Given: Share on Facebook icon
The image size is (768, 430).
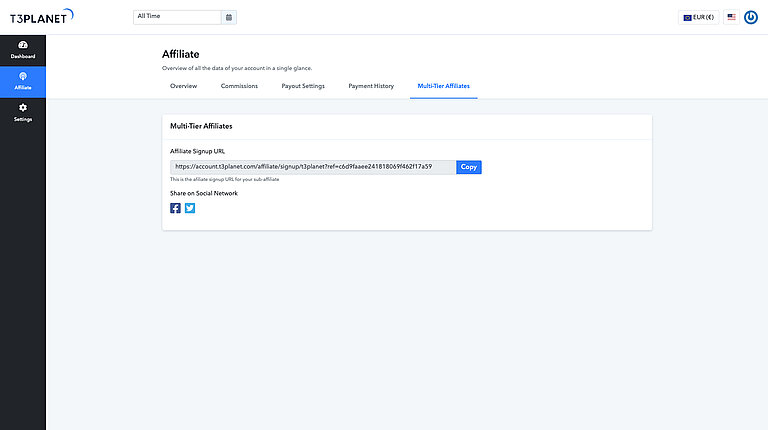Looking at the screenshot, I should 176,208.
